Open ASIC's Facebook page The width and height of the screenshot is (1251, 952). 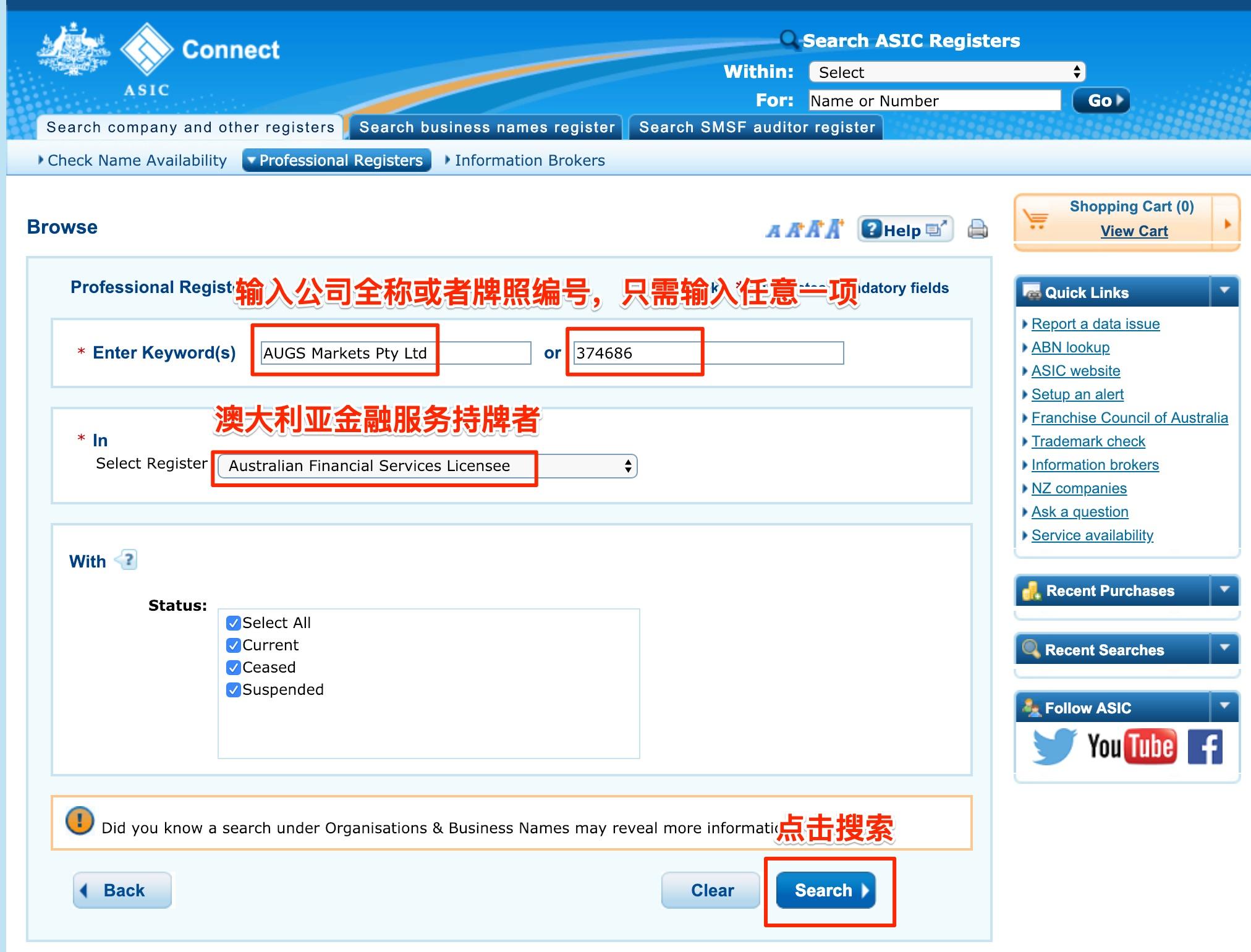(x=1205, y=746)
